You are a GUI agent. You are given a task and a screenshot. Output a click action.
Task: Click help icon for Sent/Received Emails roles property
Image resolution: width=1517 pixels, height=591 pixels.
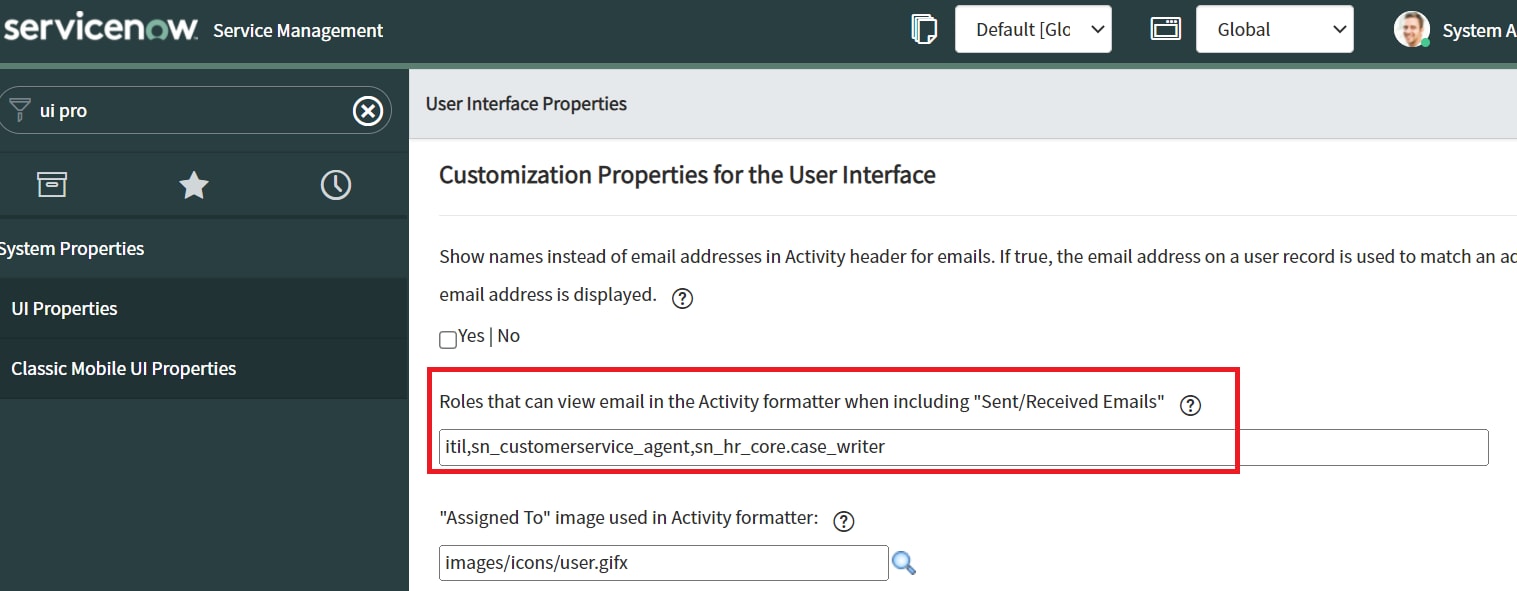tap(1190, 405)
